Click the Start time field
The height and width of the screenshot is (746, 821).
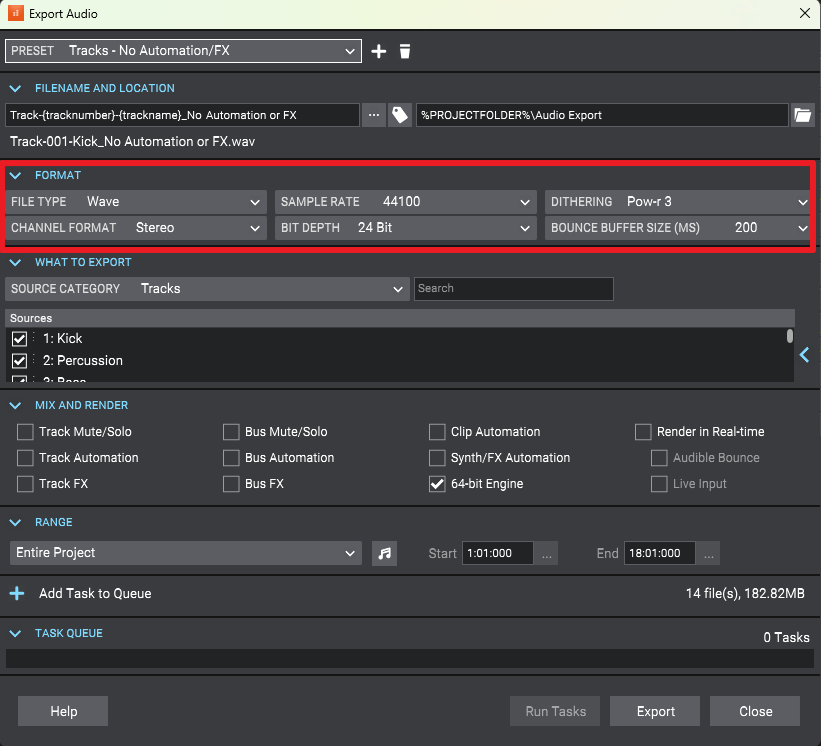pyautogui.click(x=497, y=553)
